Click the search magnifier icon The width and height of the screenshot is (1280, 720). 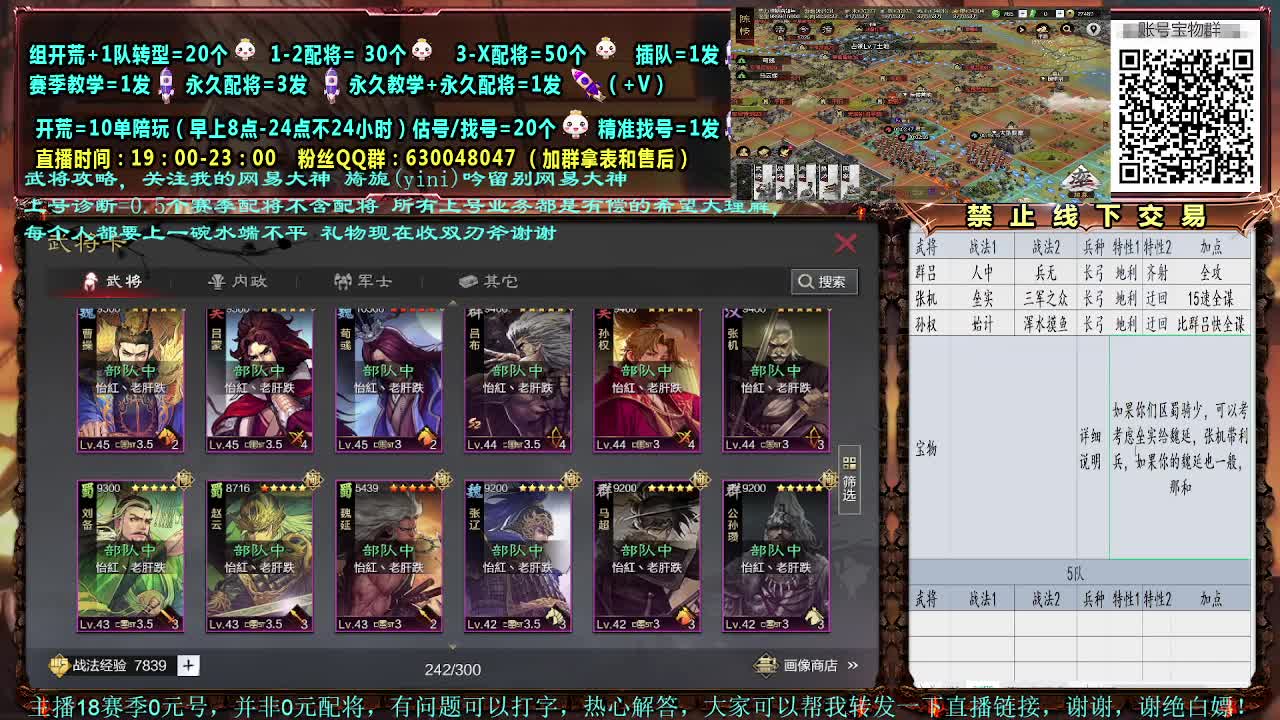(806, 282)
